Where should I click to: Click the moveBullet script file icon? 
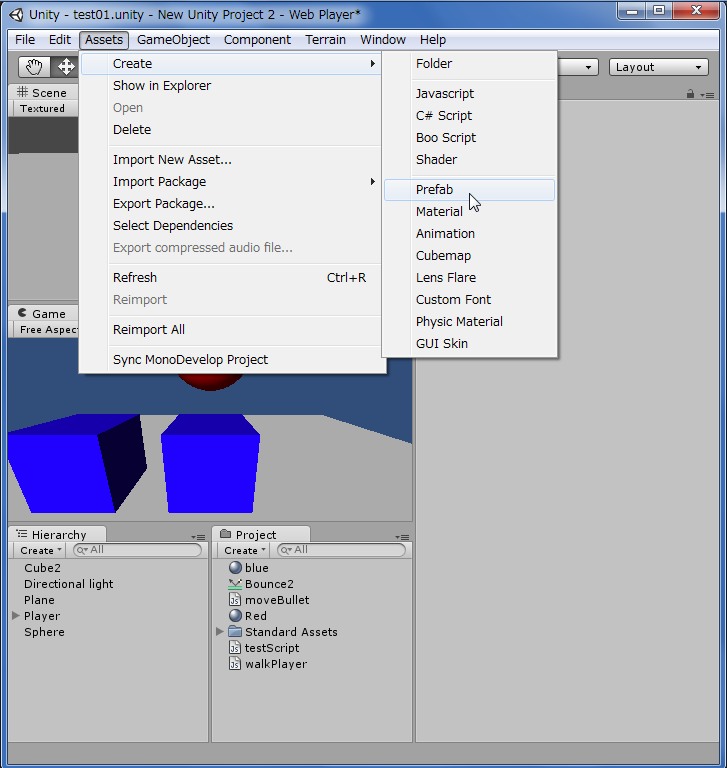click(x=235, y=600)
